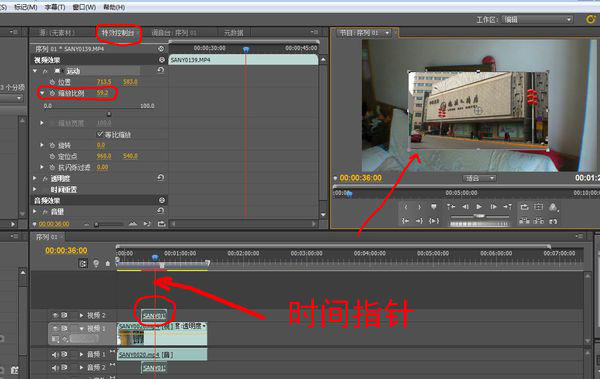This screenshot has height=379, width=600.
Task: Open the 调音台 audio mixer tab
Action: (173, 33)
